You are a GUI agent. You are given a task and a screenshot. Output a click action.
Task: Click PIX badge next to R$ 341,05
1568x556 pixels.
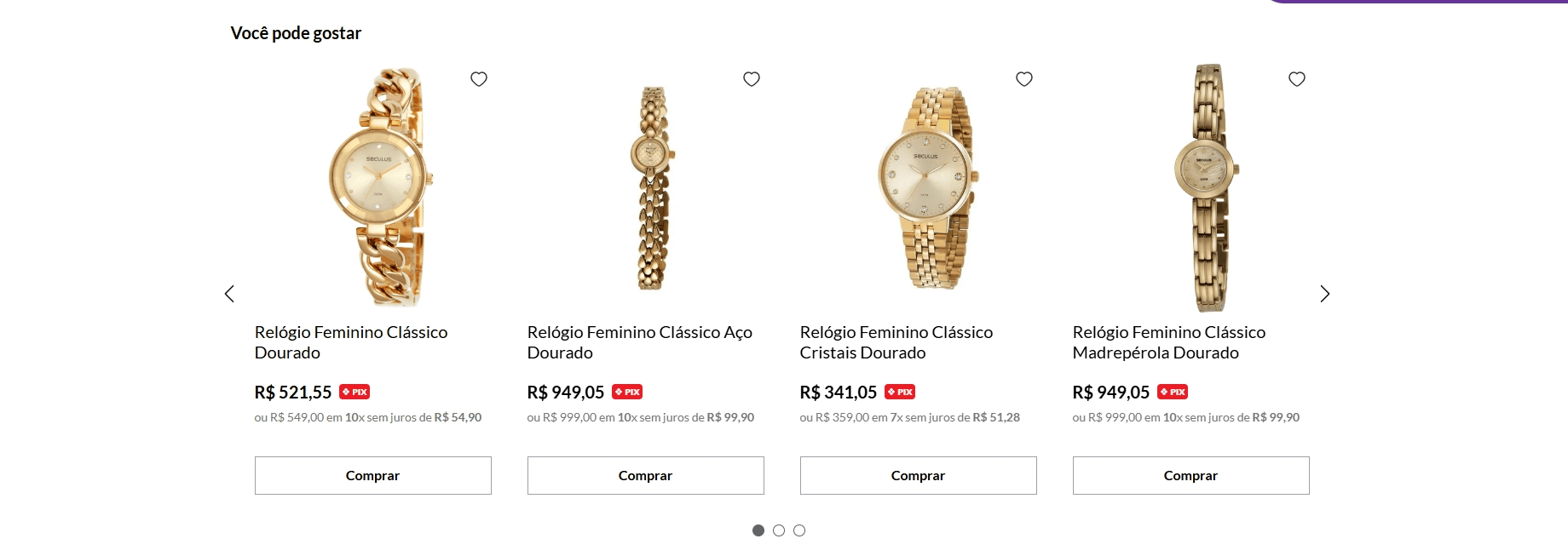pyautogui.click(x=900, y=392)
